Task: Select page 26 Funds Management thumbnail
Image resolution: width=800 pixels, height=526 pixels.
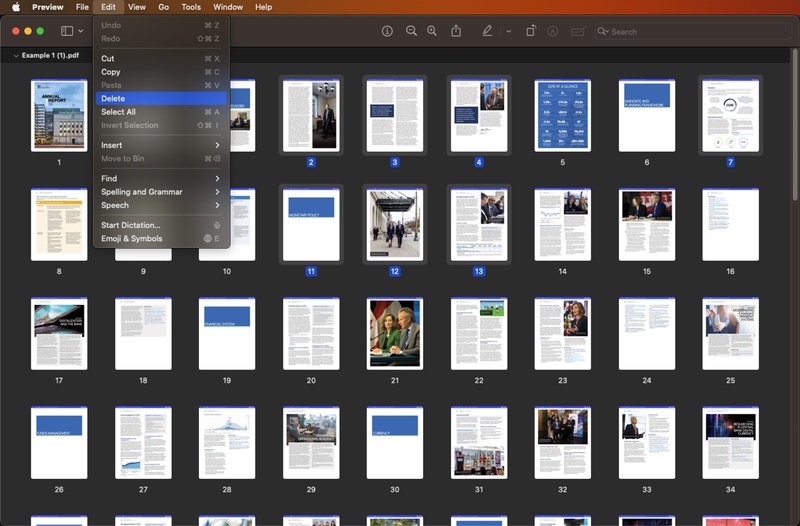Action: click(59, 443)
